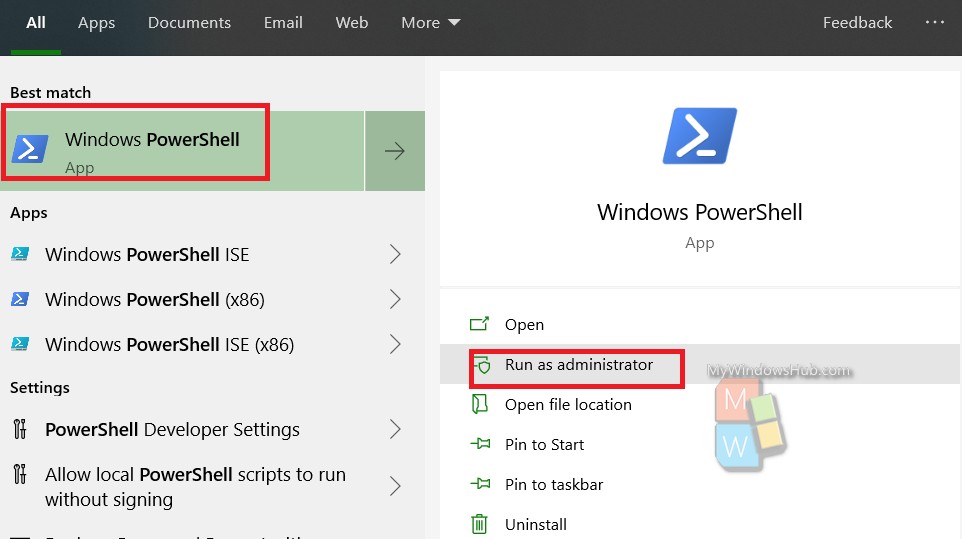Select PowerShell Developer Settings result
Viewport: 962px width, 539px height.
coord(172,429)
